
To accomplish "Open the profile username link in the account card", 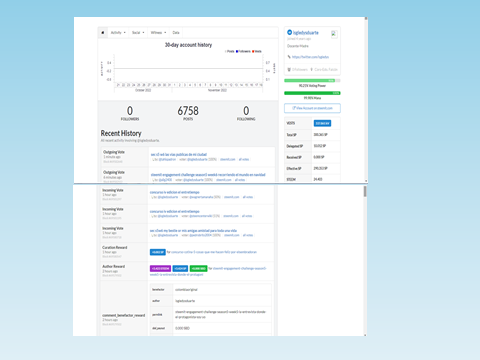I will click(x=306, y=33).
